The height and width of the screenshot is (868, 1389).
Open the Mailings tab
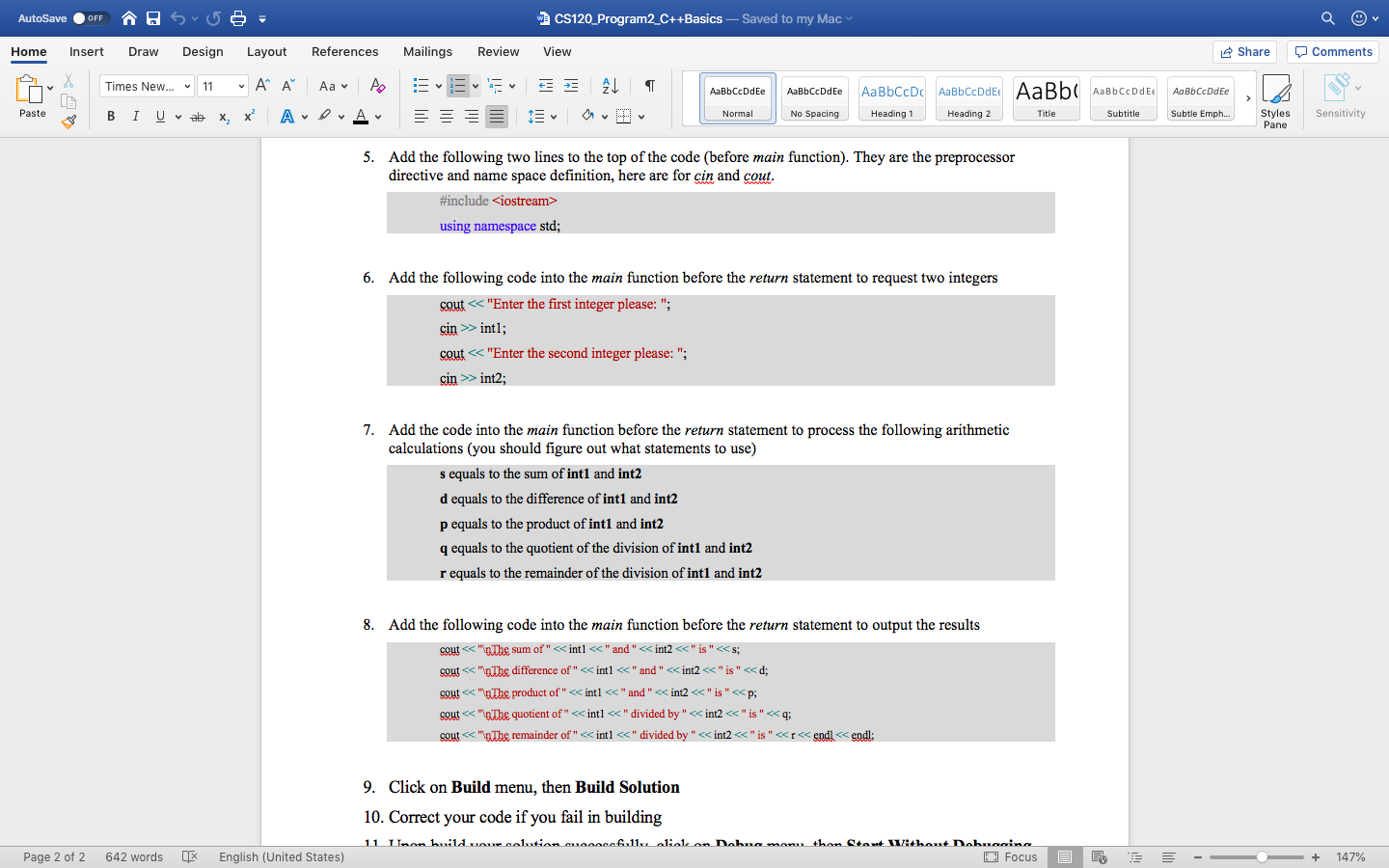click(427, 52)
